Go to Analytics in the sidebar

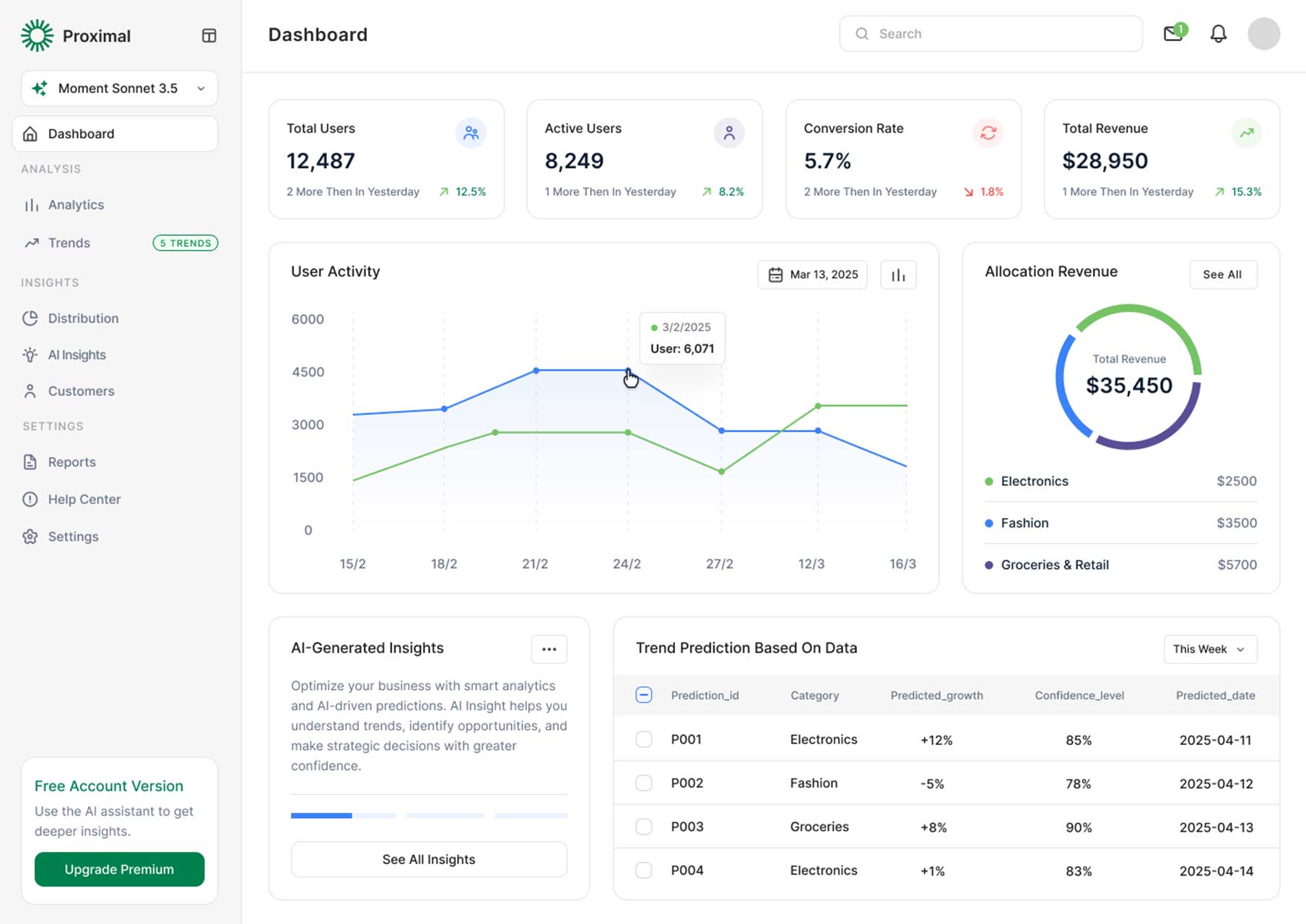point(76,205)
